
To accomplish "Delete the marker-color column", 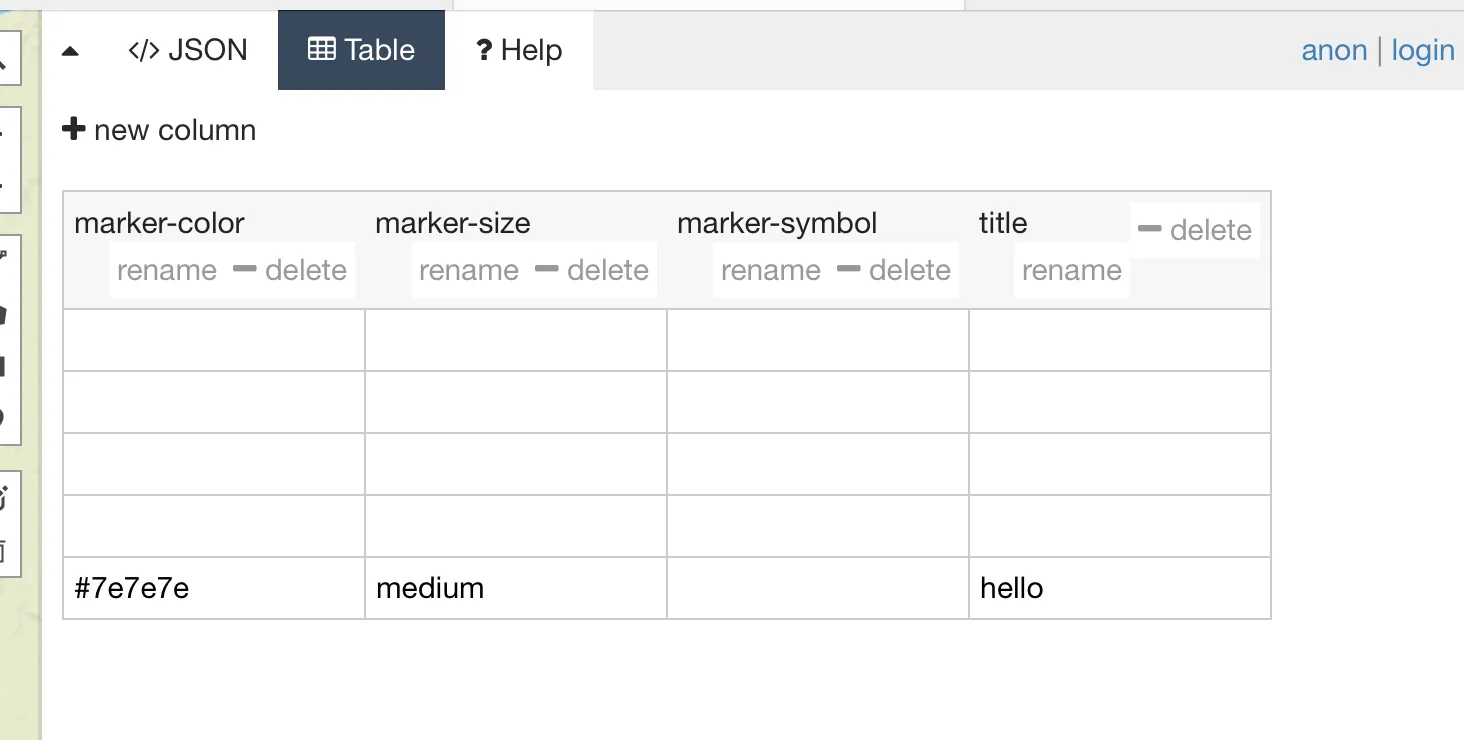I will click(290, 270).
